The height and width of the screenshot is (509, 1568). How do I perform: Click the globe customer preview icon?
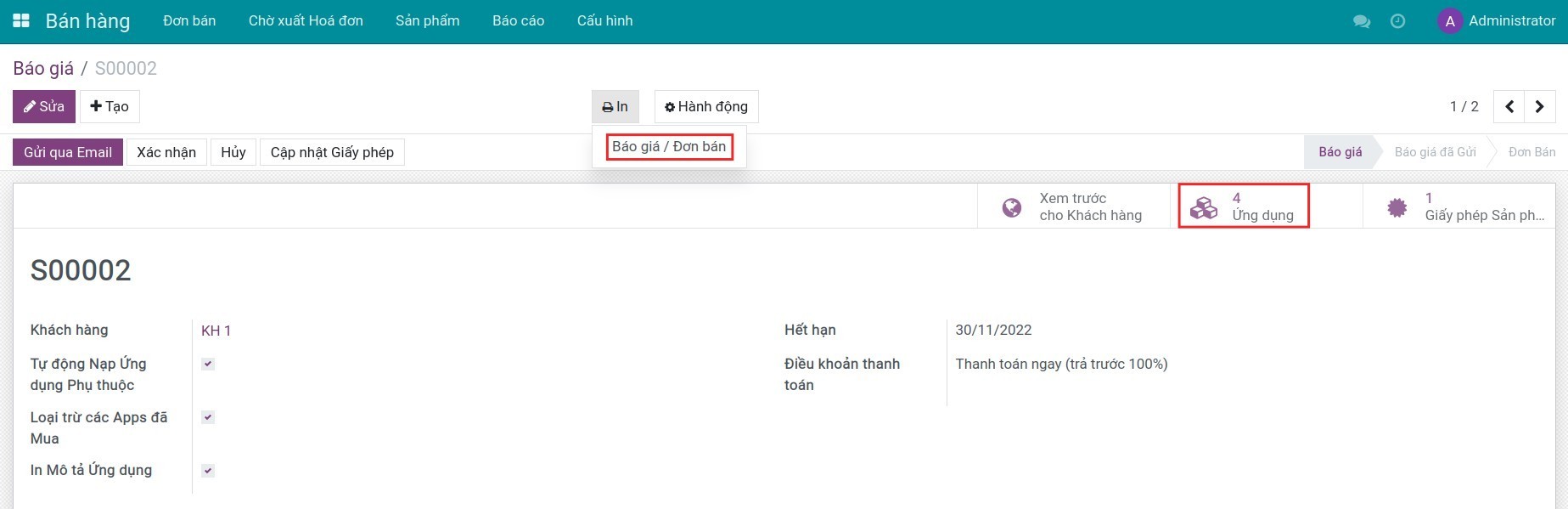point(1011,207)
